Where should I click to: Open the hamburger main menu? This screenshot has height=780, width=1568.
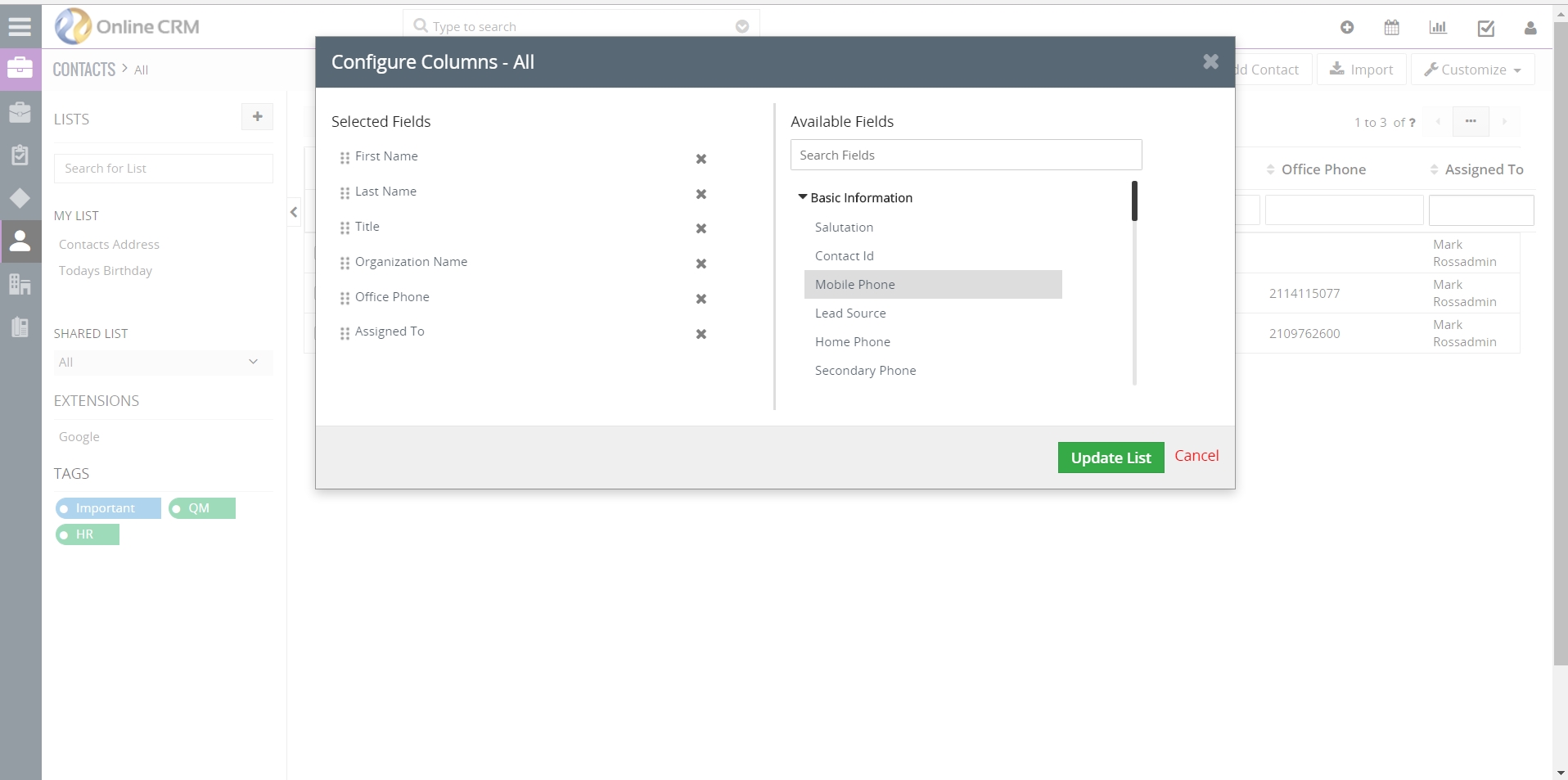pos(20,27)
